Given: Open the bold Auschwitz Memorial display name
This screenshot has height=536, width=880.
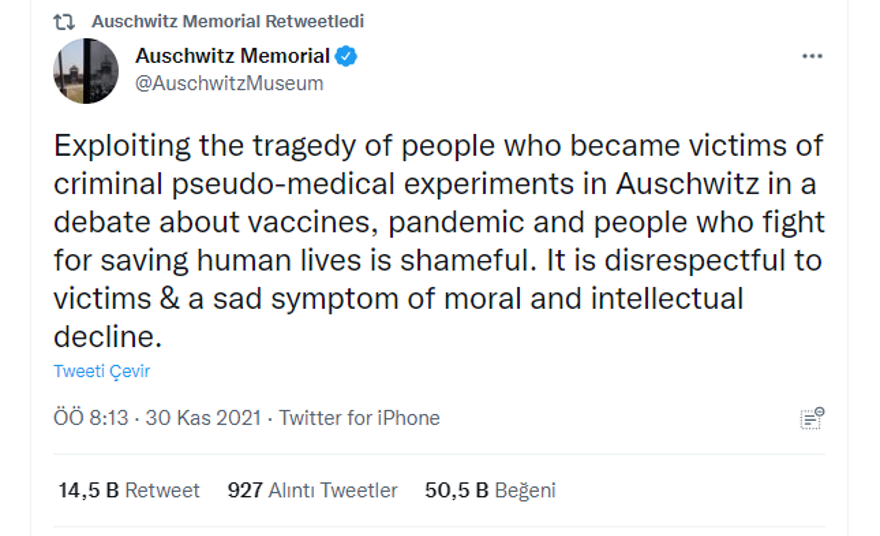Looking at the screenshot, I should pos(232,56).
